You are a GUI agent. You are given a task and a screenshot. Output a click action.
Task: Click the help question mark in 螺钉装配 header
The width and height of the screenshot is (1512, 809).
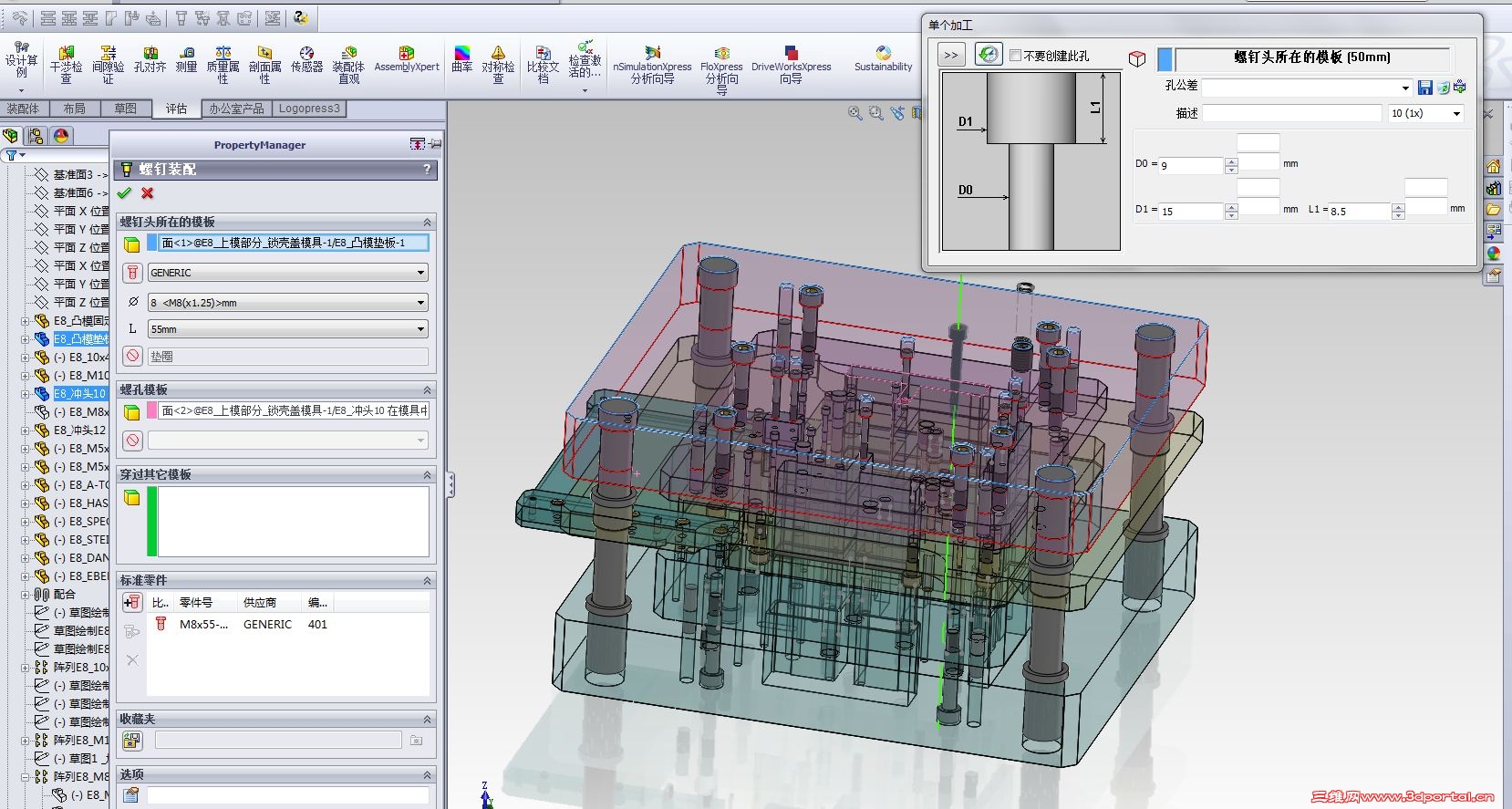[427, 170]
